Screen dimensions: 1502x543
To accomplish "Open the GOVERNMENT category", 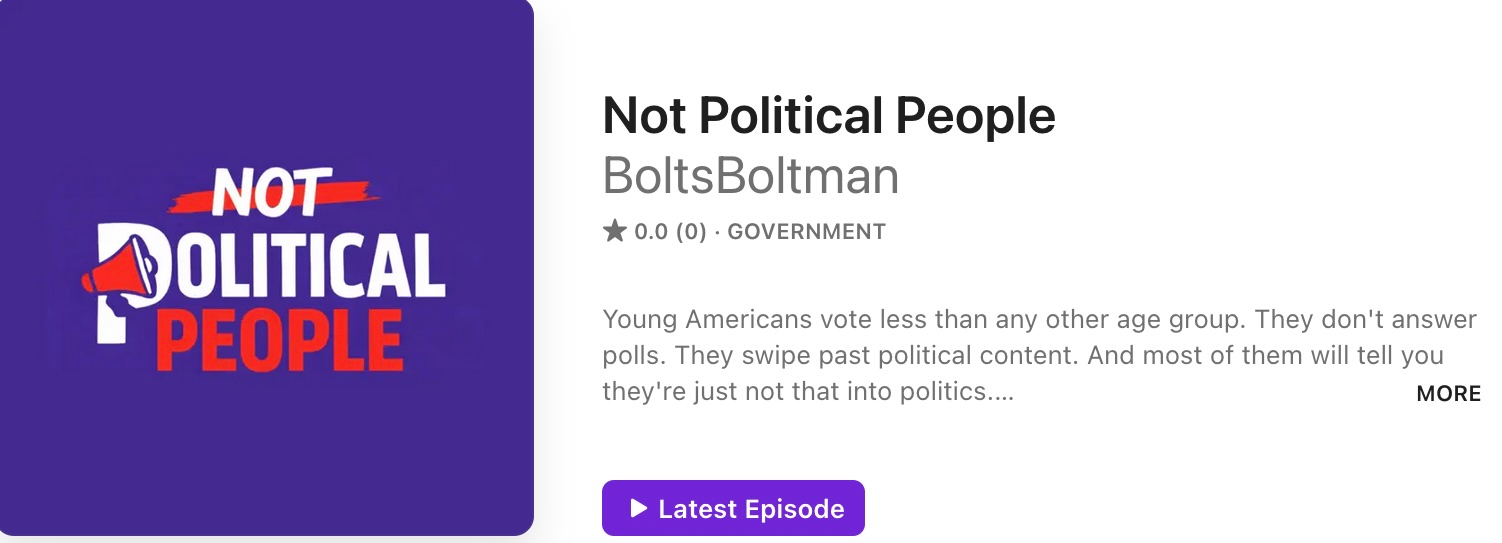I will click(x=806, y=232).
